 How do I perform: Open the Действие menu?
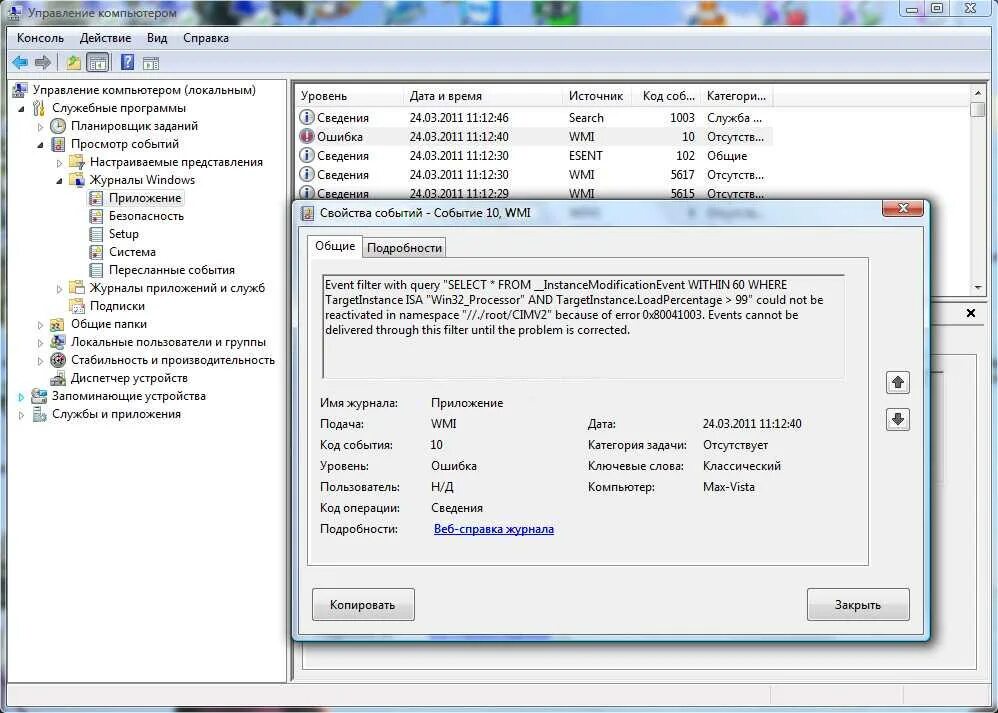pyautogui.click(x=105, y=38)
